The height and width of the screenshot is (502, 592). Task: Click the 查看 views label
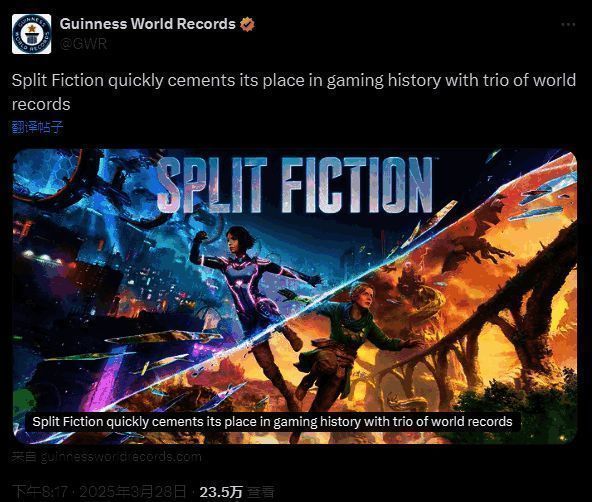point(261,492)
